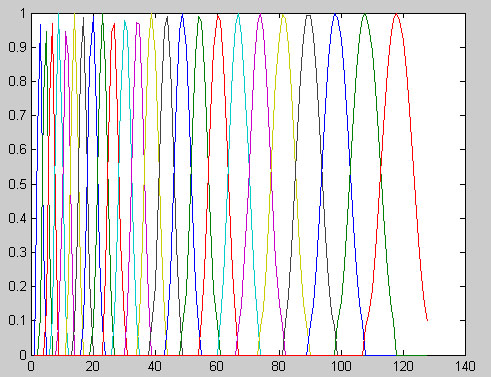Click the y-axis label 0.1

(17, 320)
